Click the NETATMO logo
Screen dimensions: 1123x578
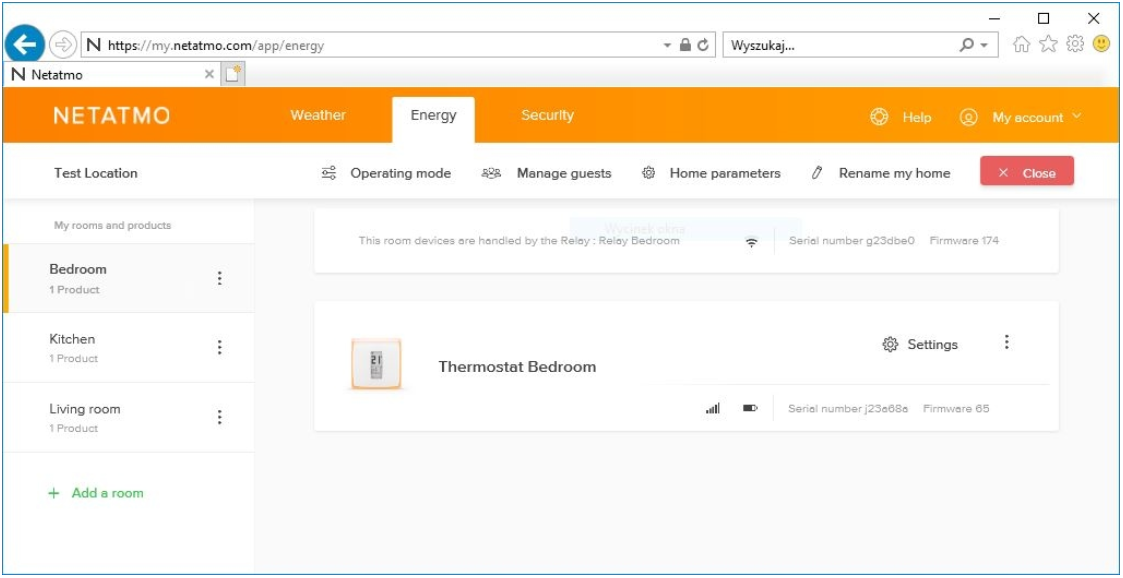[x=112, y=115]
